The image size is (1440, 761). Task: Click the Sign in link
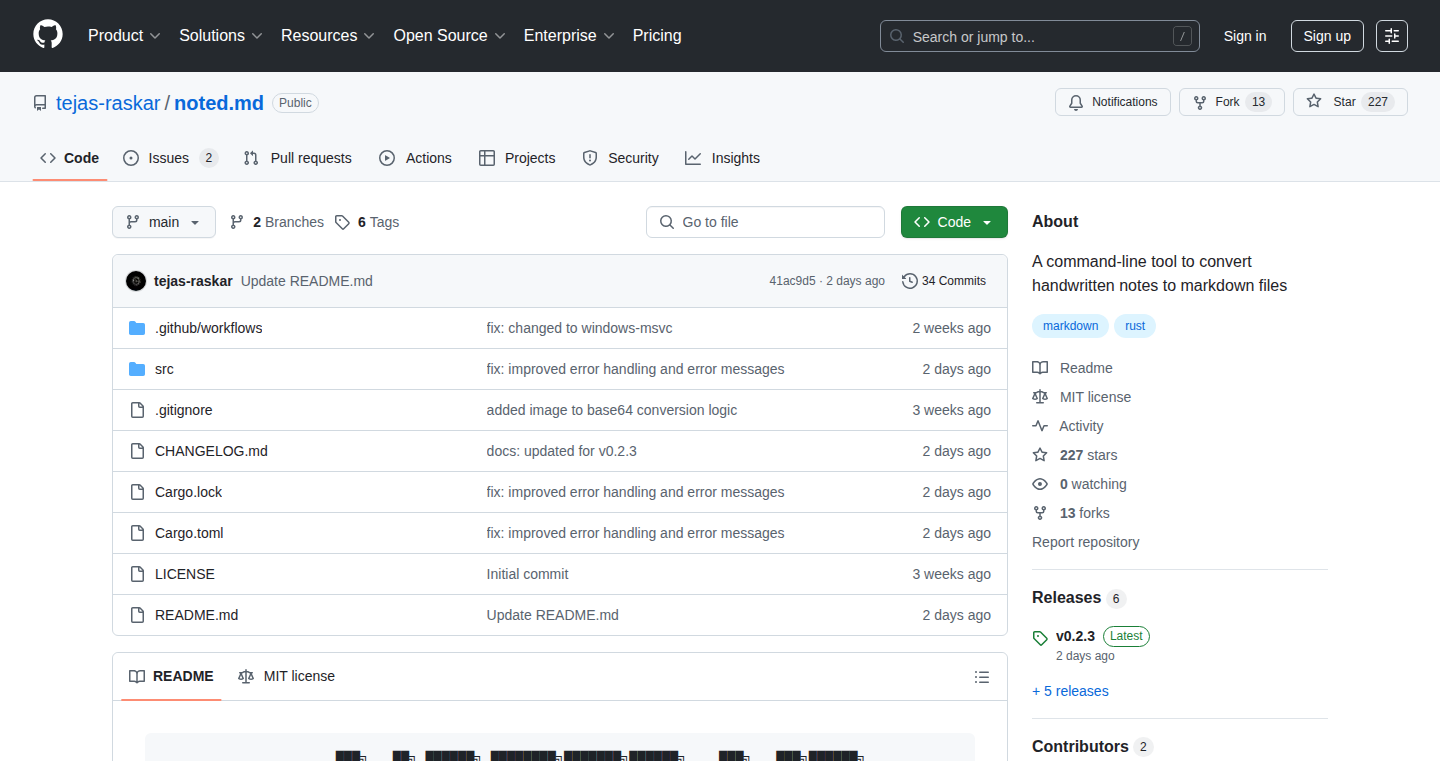coord(1245,36)
